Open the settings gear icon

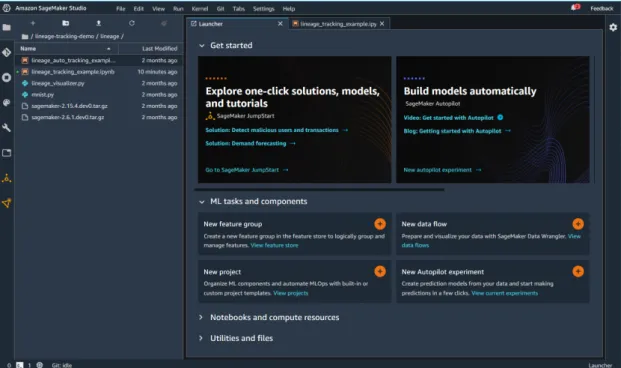coord(613,27)
